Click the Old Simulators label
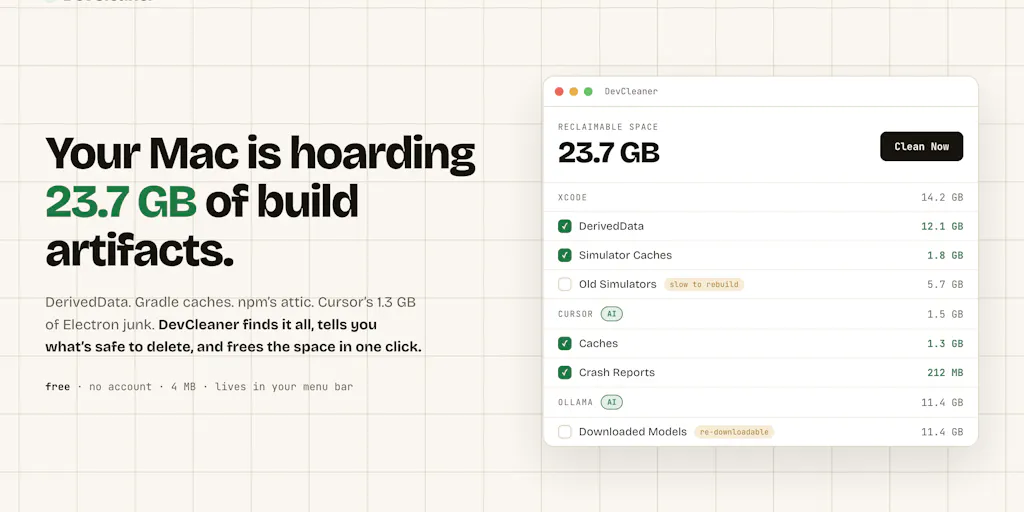Viewport: 1024px width, 512px height. [x=618, y=285]
